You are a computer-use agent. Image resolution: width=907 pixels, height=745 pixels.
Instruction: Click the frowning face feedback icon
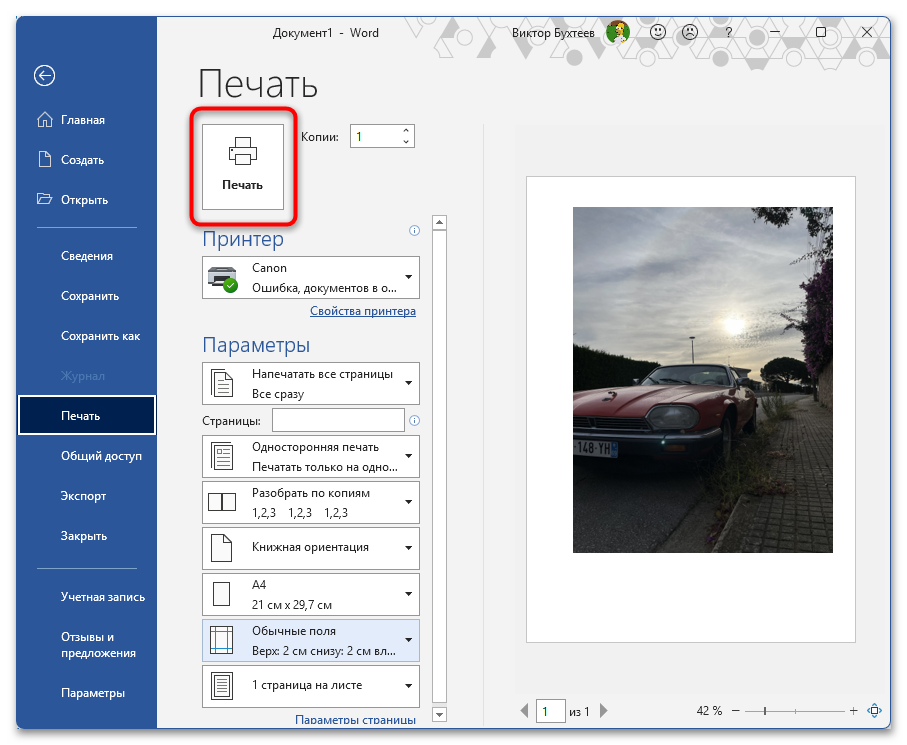tap(690, 32)
